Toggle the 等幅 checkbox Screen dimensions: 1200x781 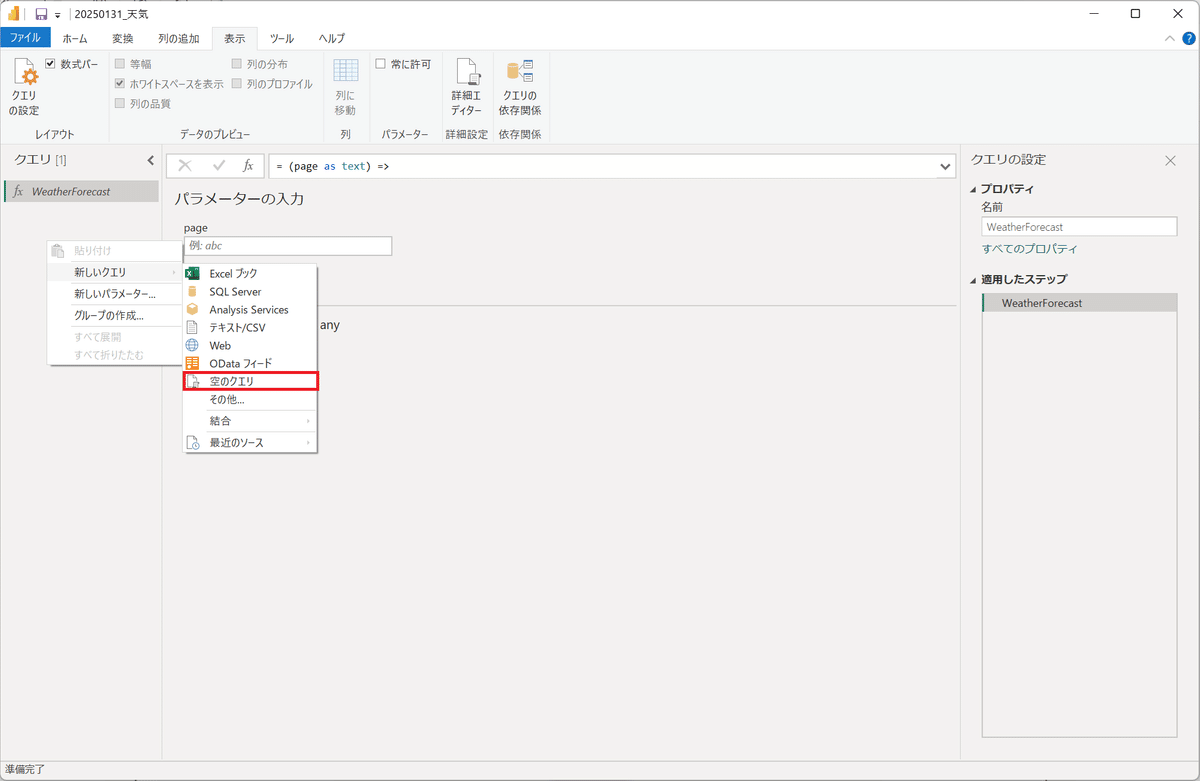(x=120, y=63)
